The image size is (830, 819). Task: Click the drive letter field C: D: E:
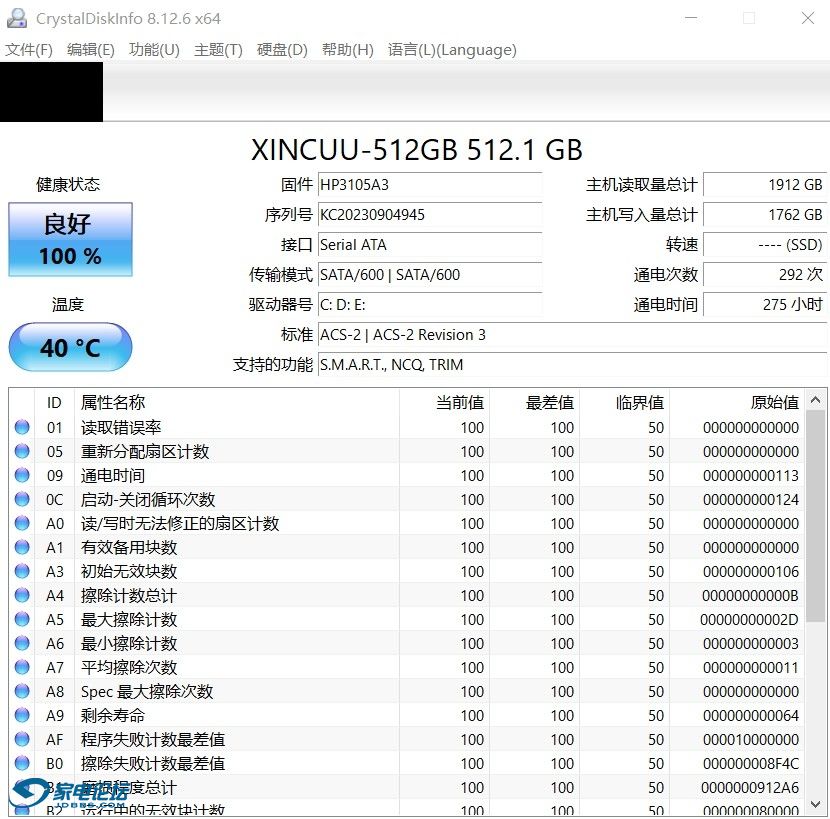[x=430, y=305]
